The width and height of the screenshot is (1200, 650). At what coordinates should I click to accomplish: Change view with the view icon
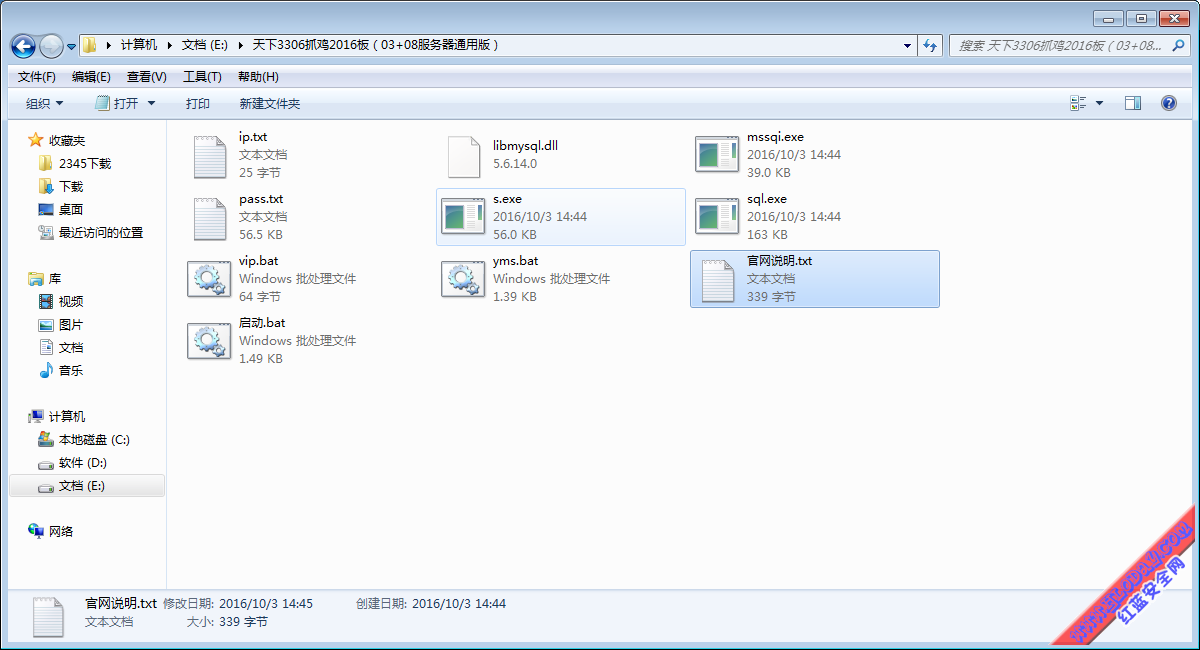coord(1078,103)
